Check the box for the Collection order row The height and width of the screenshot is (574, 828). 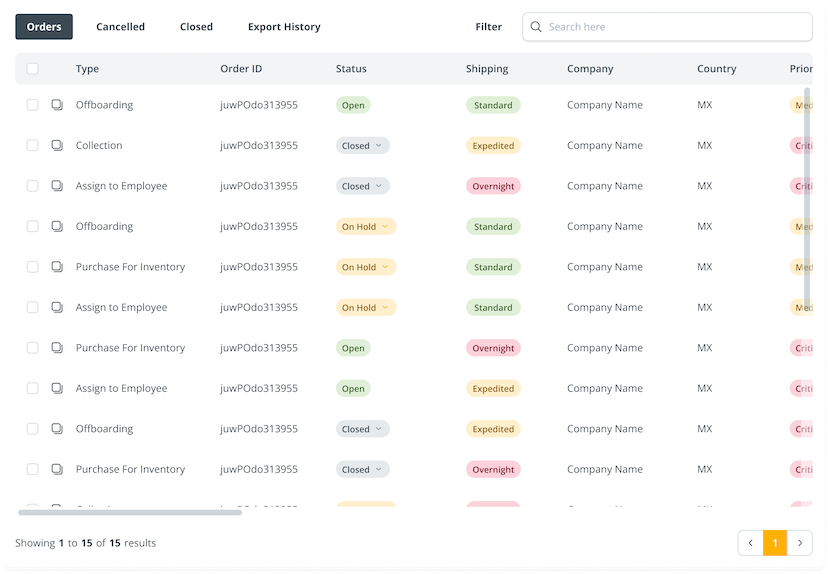tap(33, 145)
